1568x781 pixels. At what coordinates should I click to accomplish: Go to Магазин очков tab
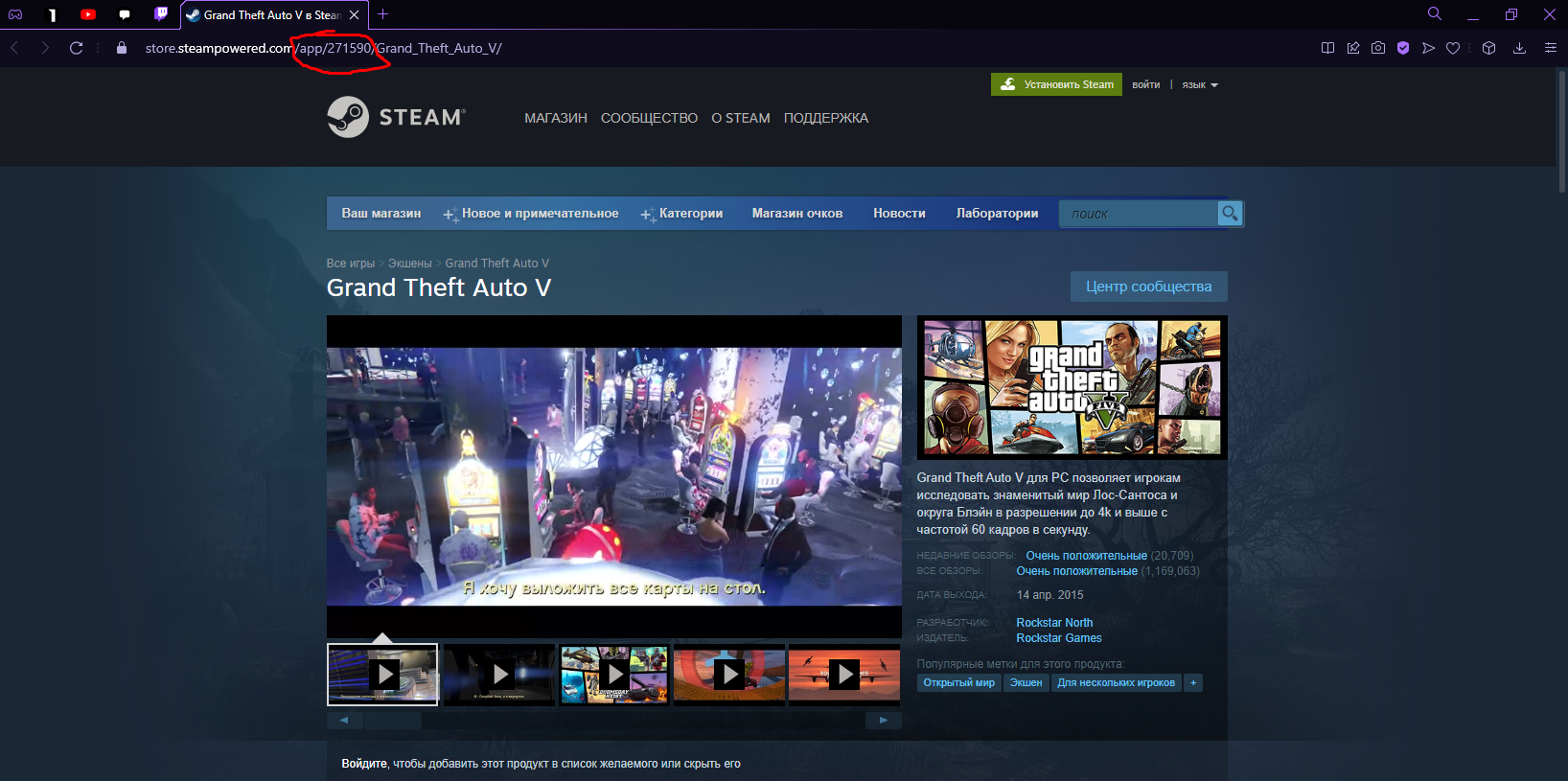797,214
